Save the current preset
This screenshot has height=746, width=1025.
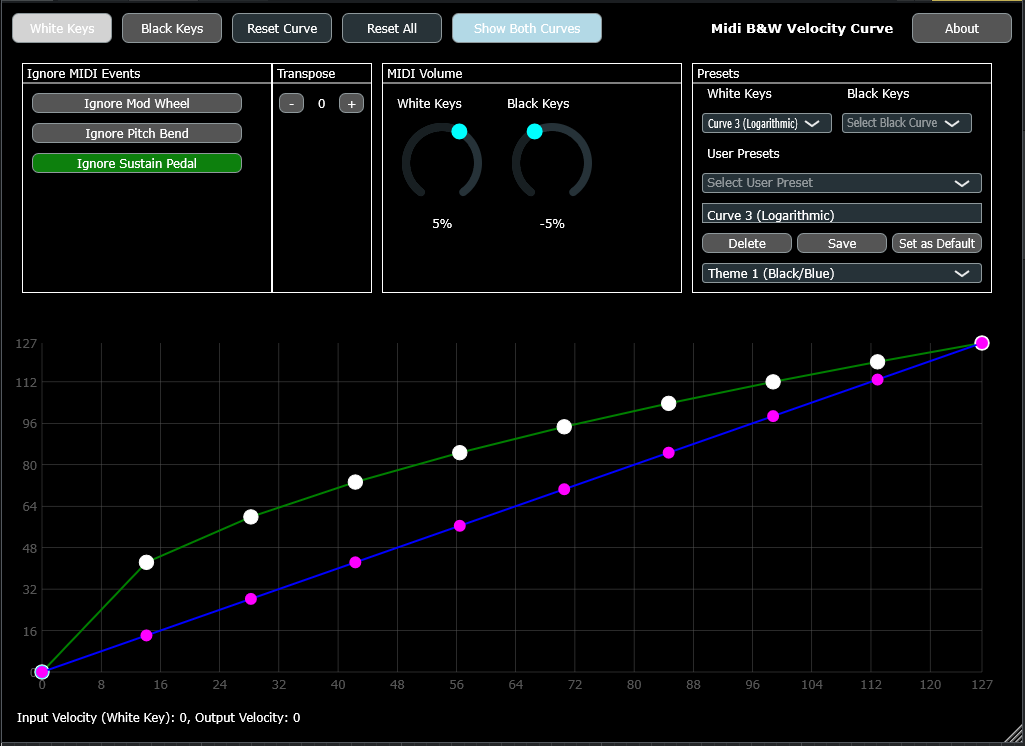pos(842,243)
